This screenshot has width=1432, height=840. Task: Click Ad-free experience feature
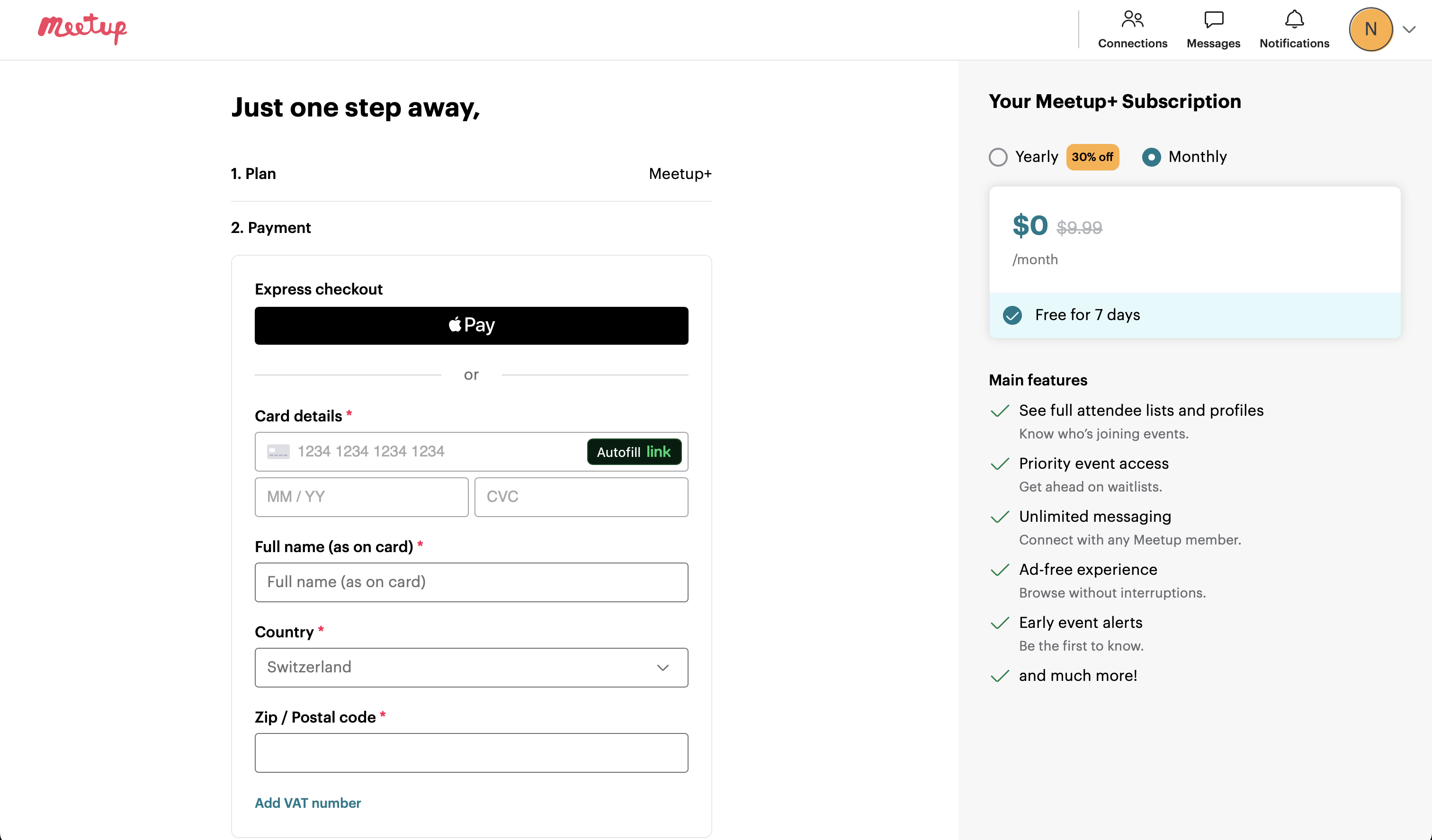[1088, 570]
